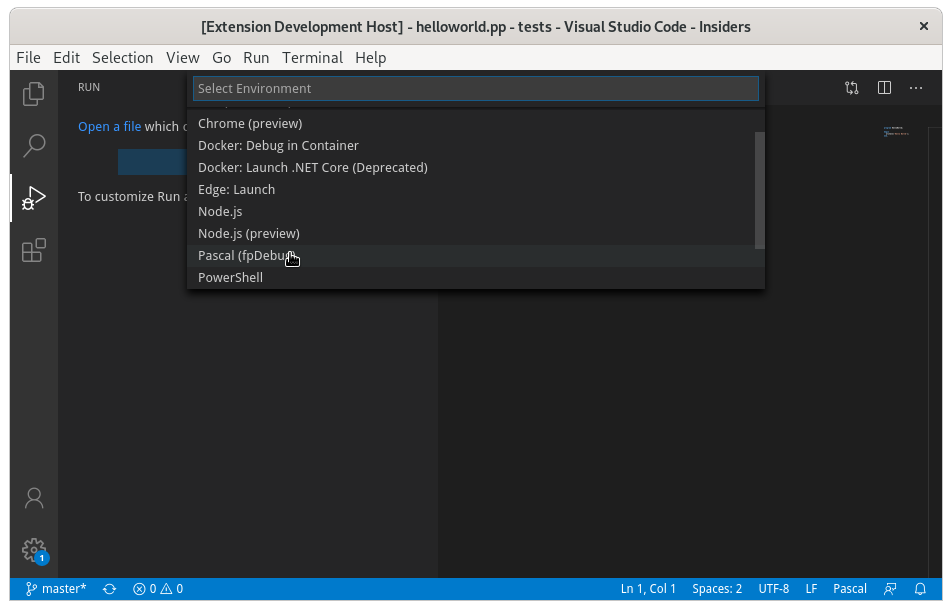Choose Docker: Launch .NET Core (Deprecated)
Viewport: 952px width, 610px height.
coord(476,168)
